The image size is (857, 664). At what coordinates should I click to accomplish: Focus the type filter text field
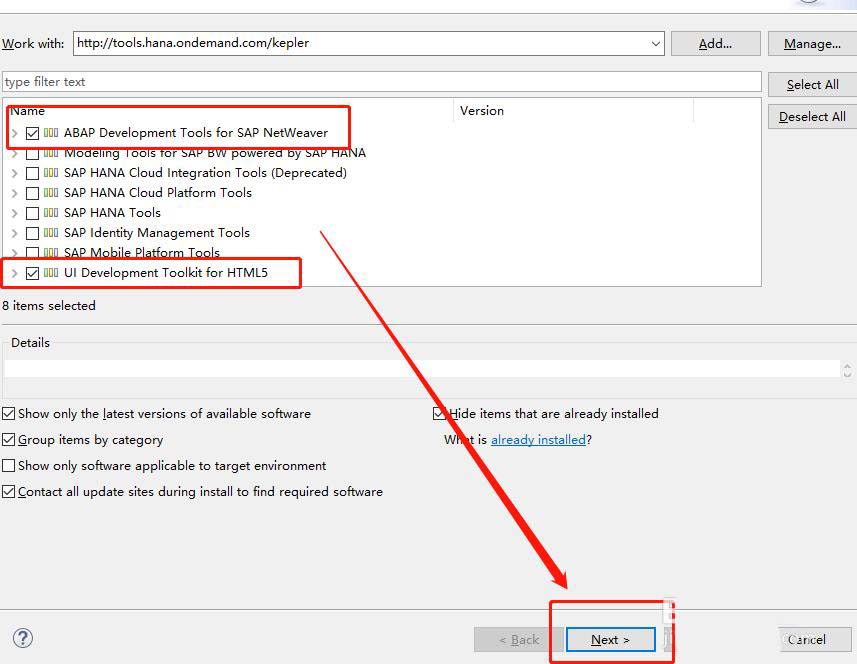[381, 81]
